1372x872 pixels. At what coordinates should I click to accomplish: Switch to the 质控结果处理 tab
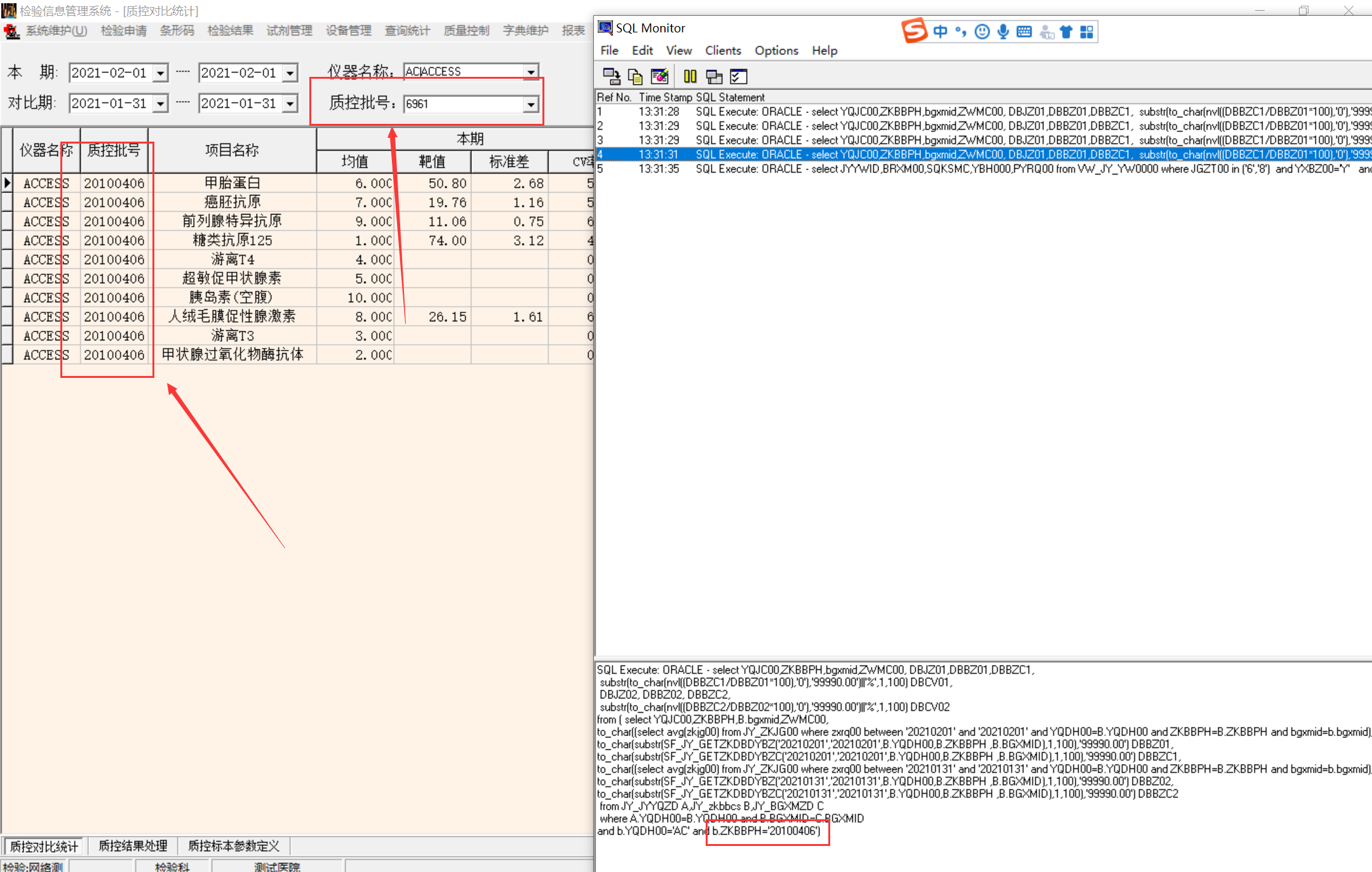click(x=133, y=846)
